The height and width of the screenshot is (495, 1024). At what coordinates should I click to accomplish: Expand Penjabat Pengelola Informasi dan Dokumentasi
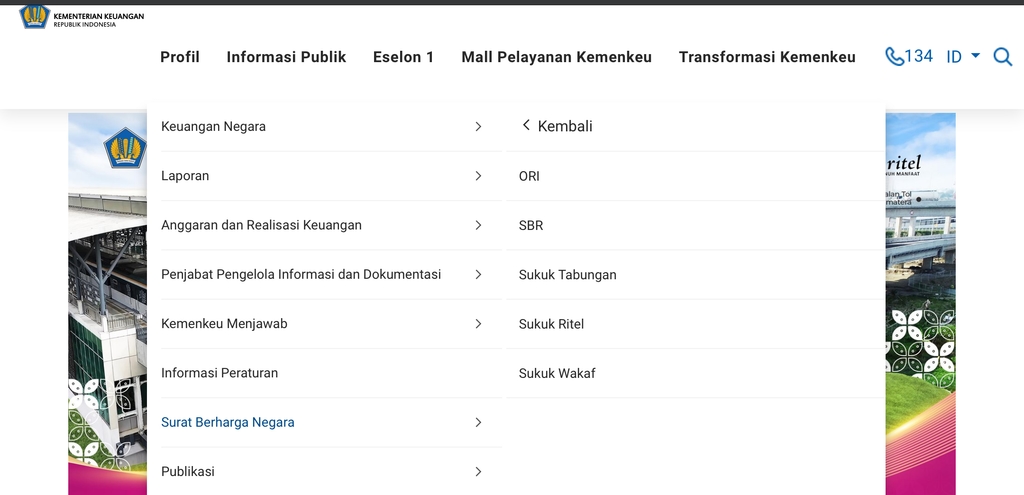478,274
